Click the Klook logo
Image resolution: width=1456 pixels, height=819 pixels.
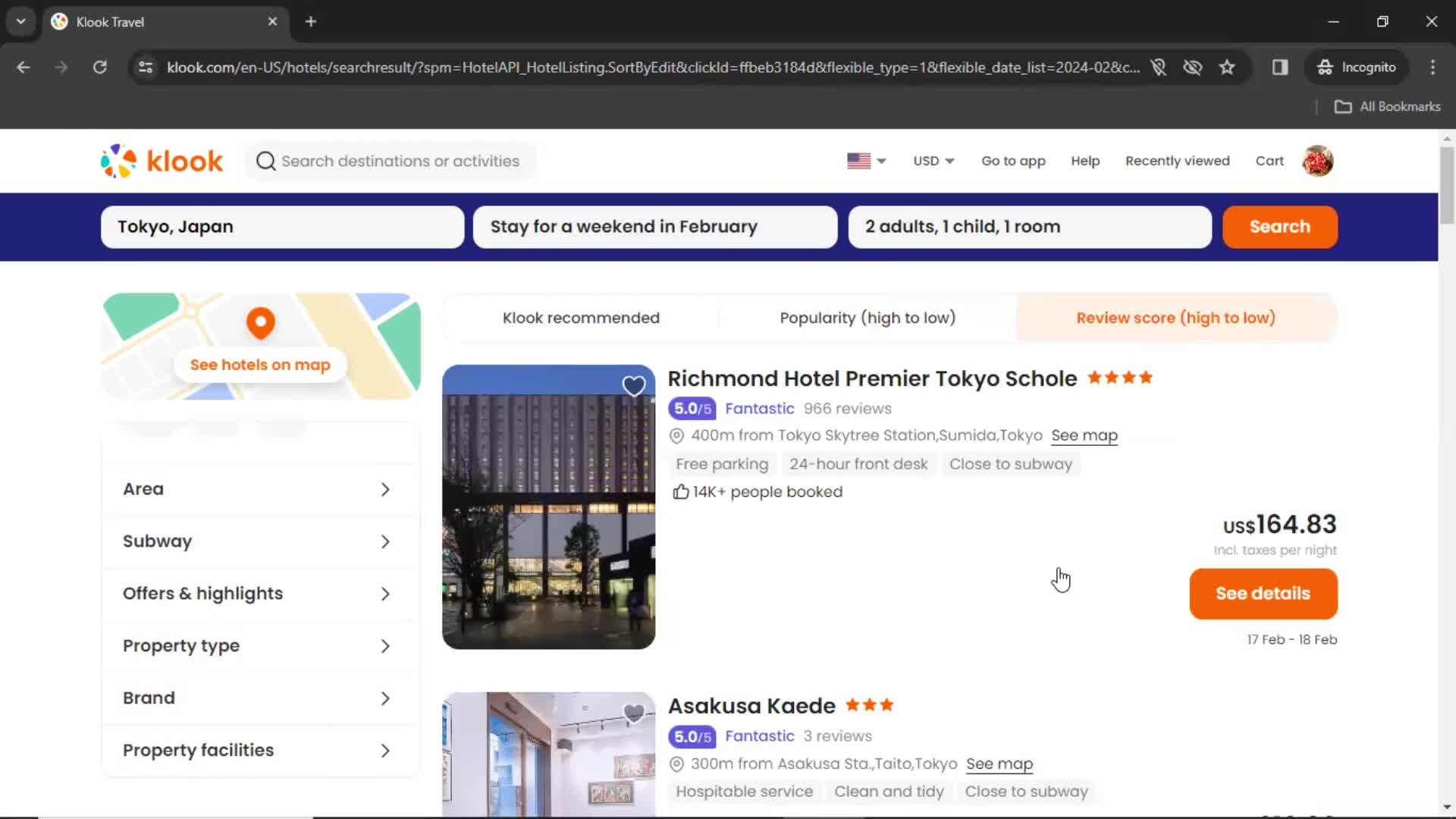point(162,161)
